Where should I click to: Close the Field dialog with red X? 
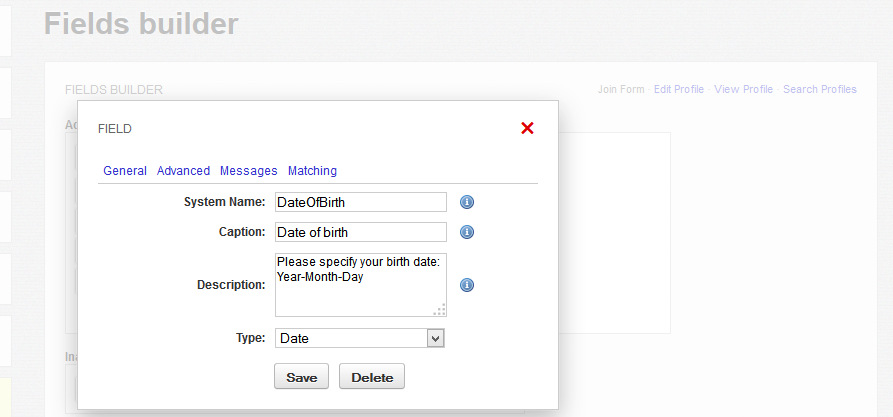point(528,128)
